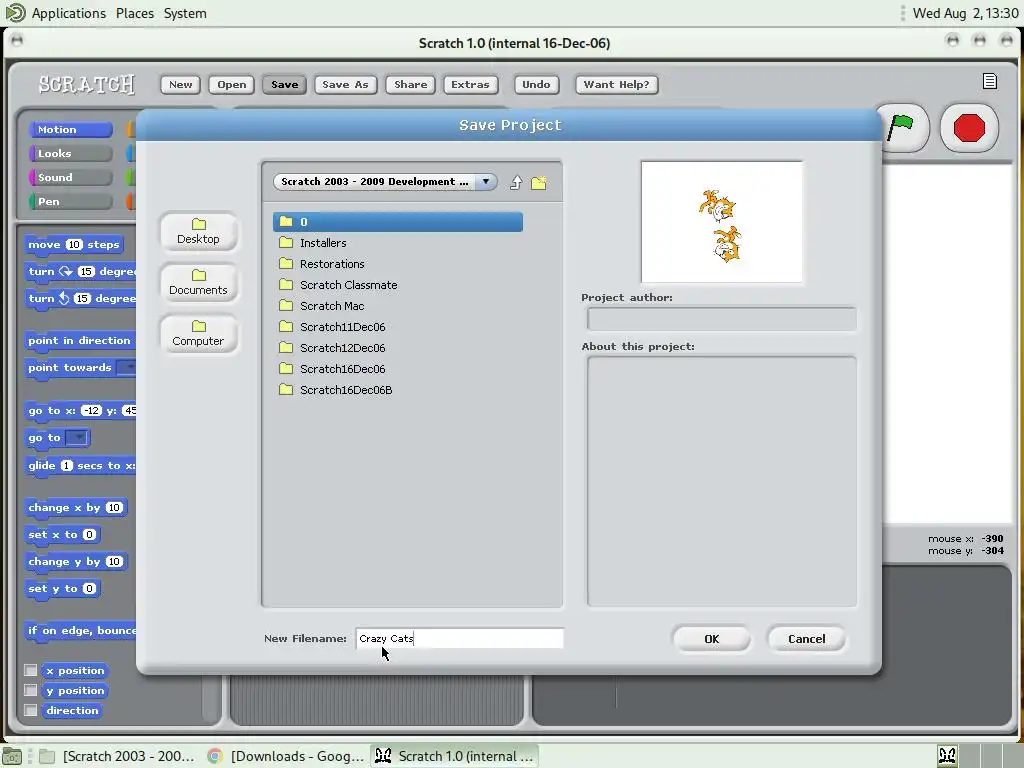
Task: Click the Open button
Action: (x=232, y=84)
